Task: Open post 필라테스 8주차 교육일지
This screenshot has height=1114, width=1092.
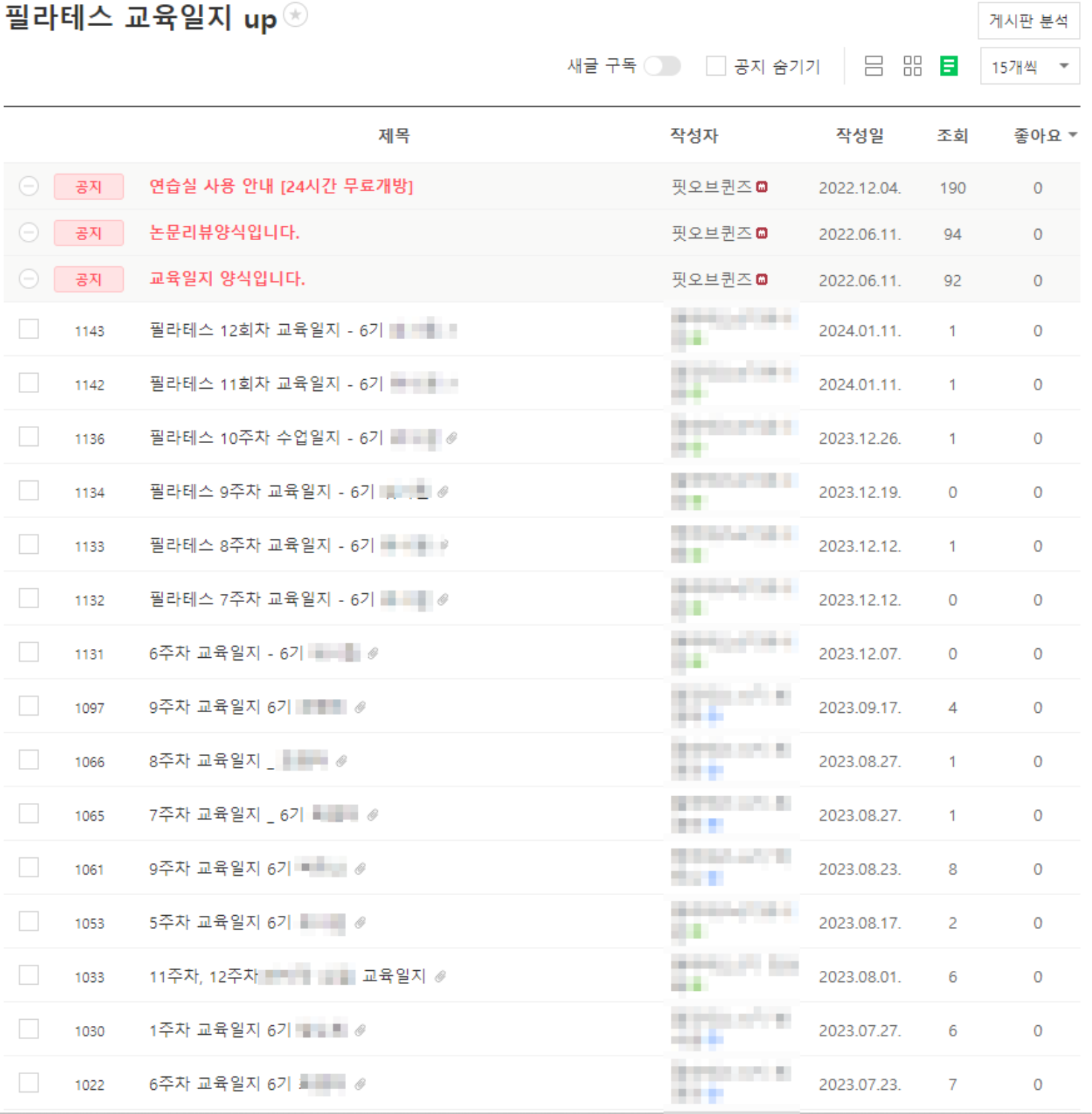Action: pos(261,546)
